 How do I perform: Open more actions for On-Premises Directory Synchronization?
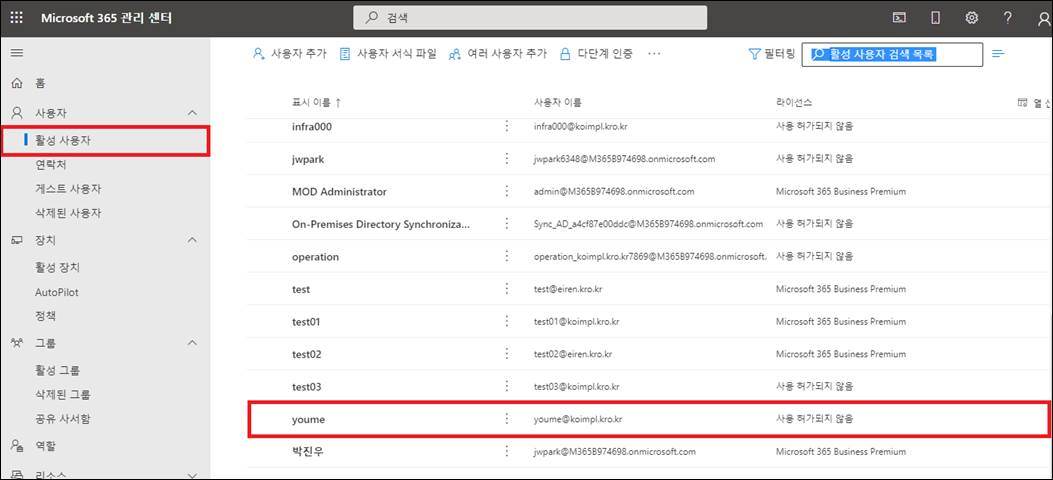point(507,224)
